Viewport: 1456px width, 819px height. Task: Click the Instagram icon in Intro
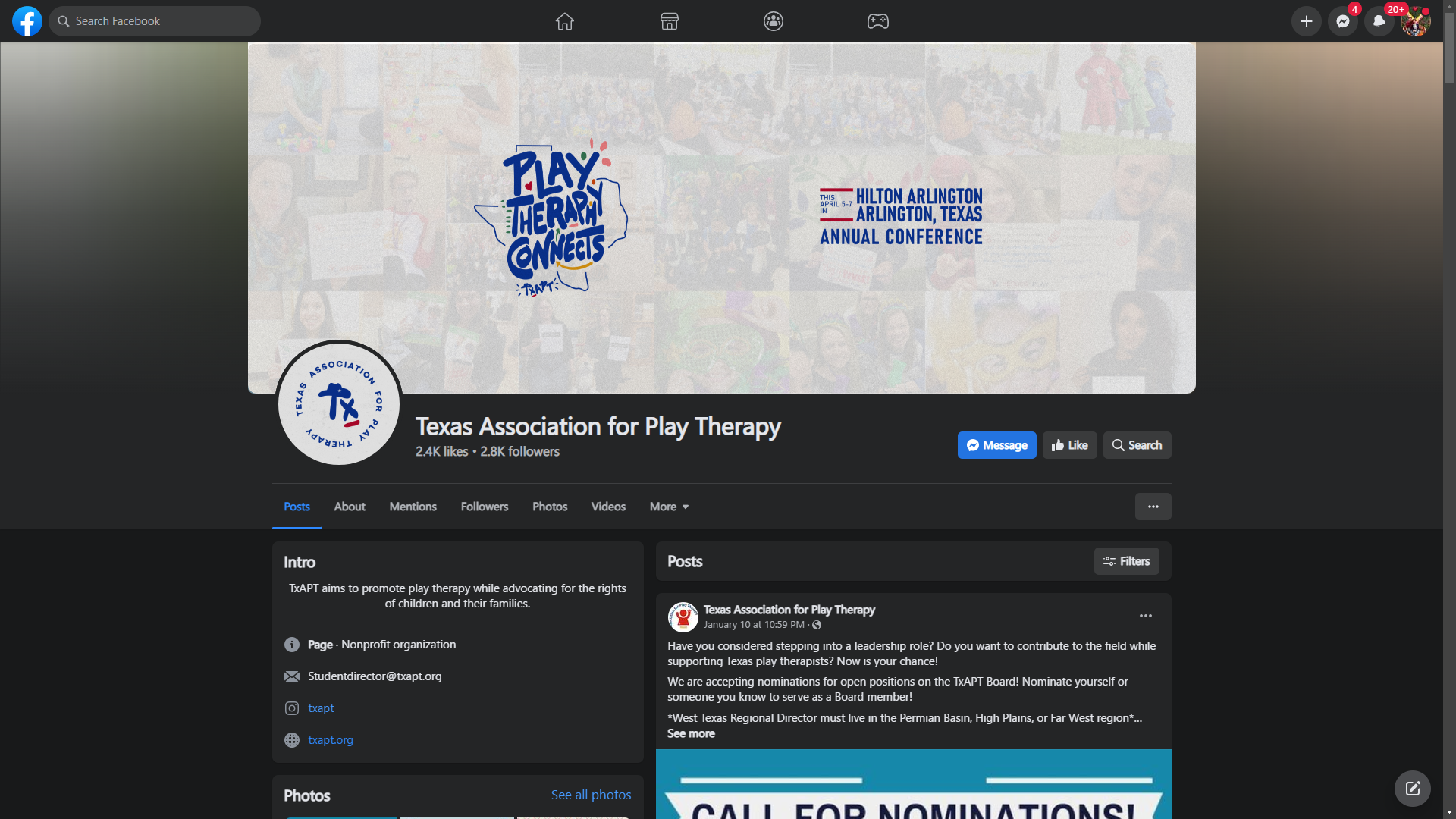tap(292, 708)
